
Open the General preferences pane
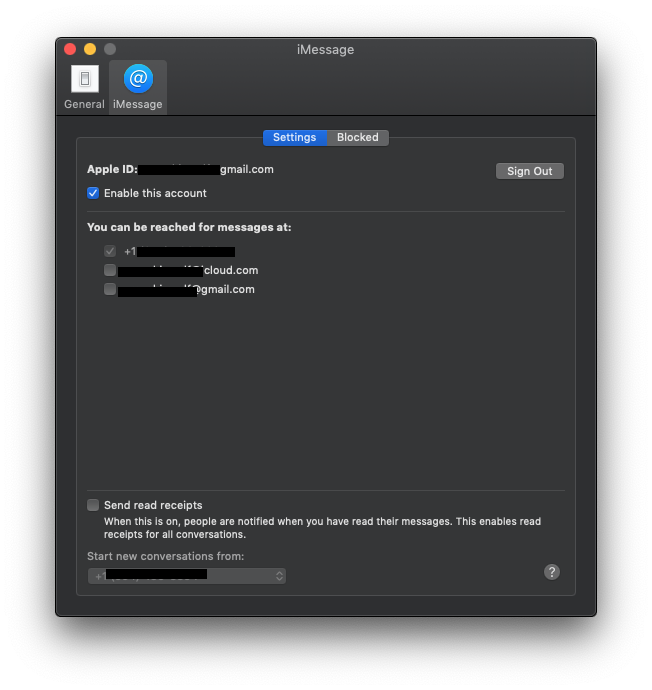[84, 87]
